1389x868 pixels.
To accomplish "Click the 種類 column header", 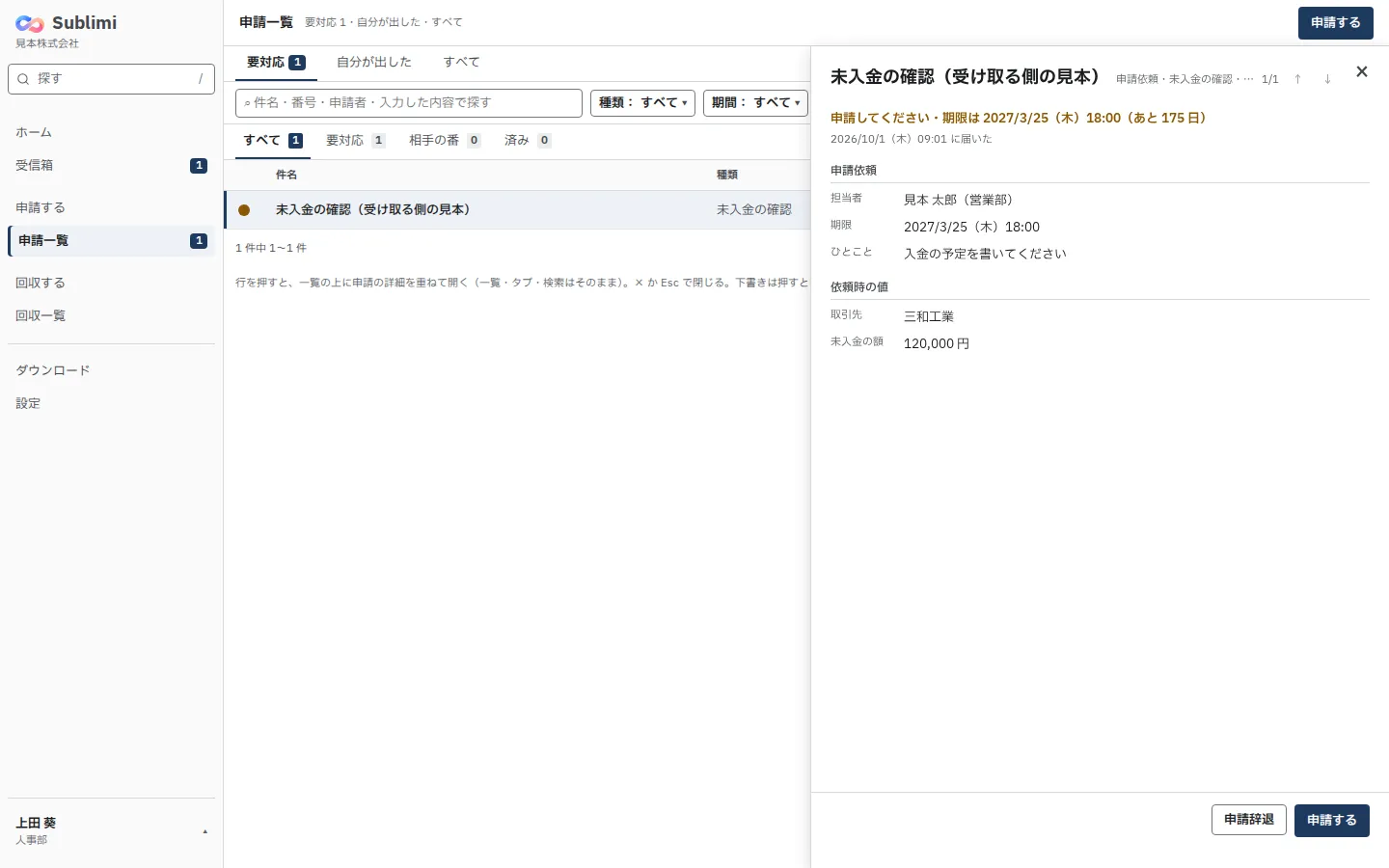I will [727, 175].
